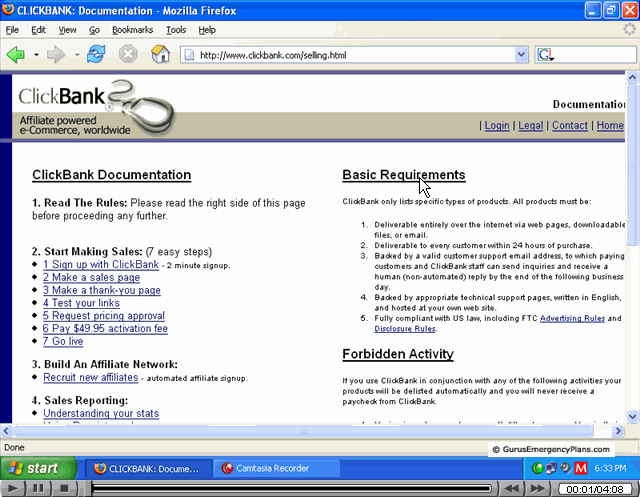Click the Stop loading icon

(x=128, y=54)
